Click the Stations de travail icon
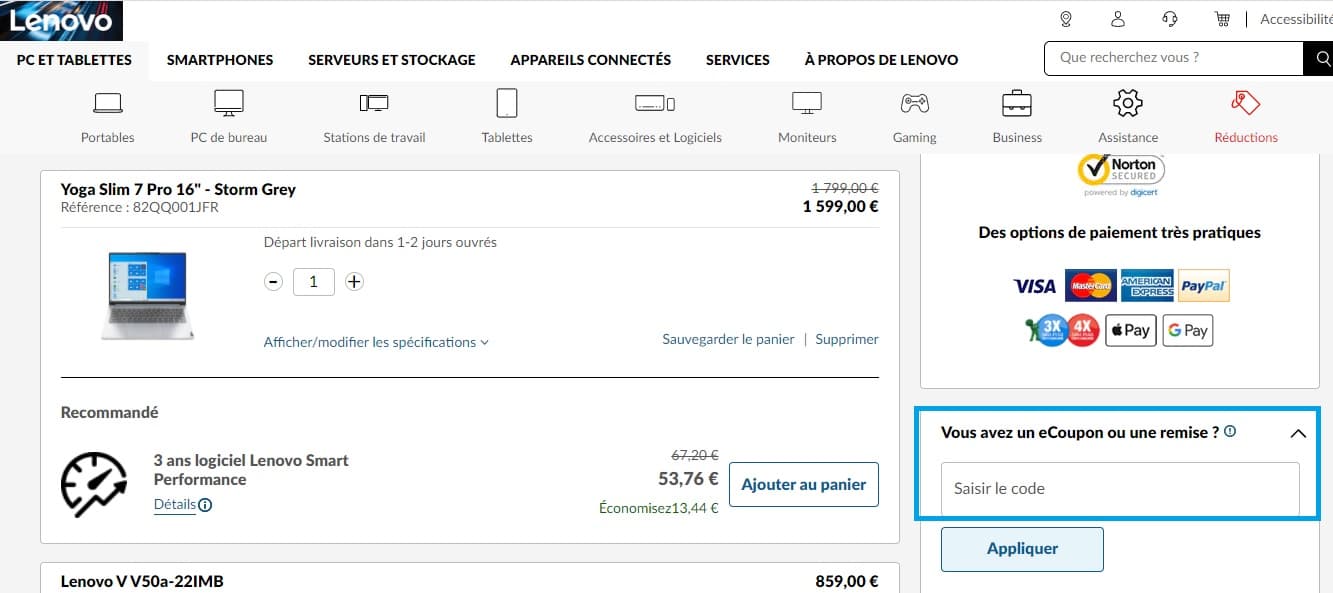 pos(373,103)
